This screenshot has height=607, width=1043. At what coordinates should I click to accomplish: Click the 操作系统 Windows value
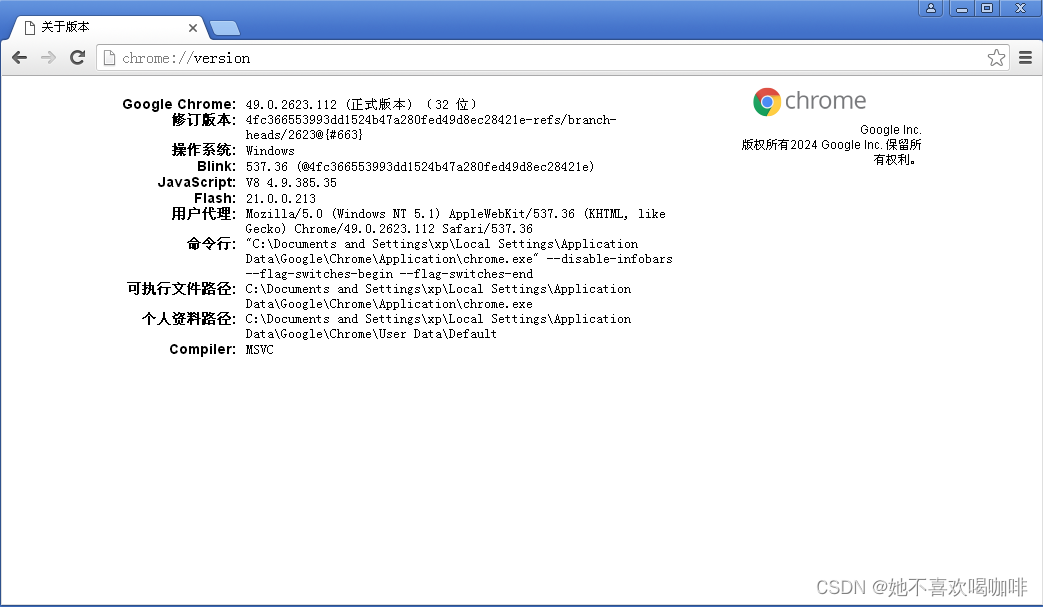(270, 151)
